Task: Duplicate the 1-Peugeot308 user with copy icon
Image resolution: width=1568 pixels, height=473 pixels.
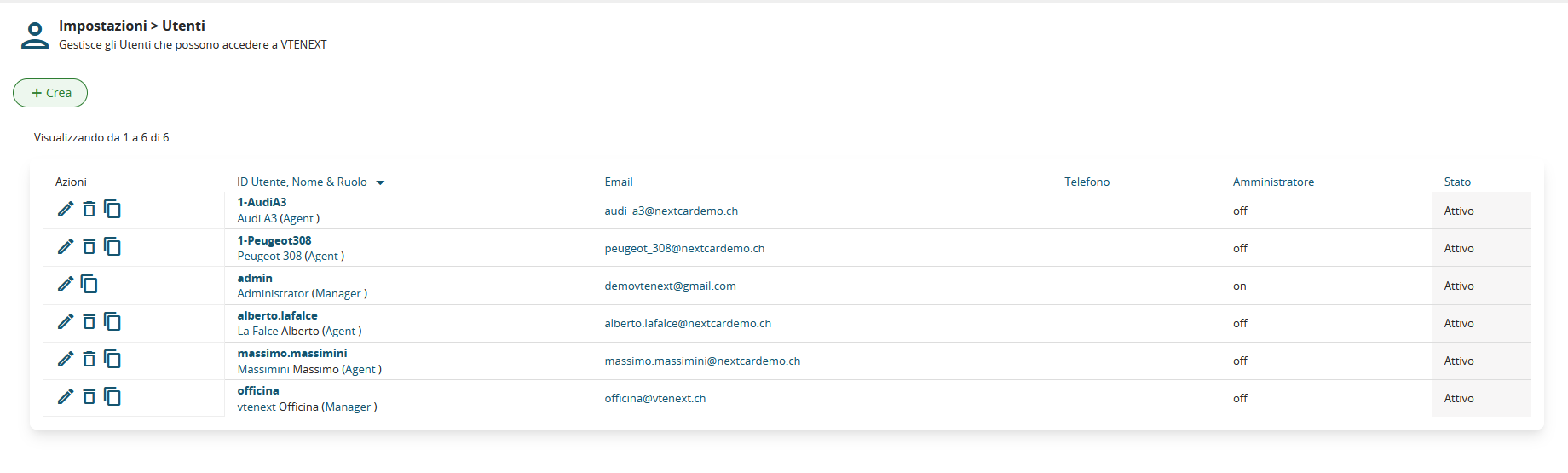Action: pos(112,246)
